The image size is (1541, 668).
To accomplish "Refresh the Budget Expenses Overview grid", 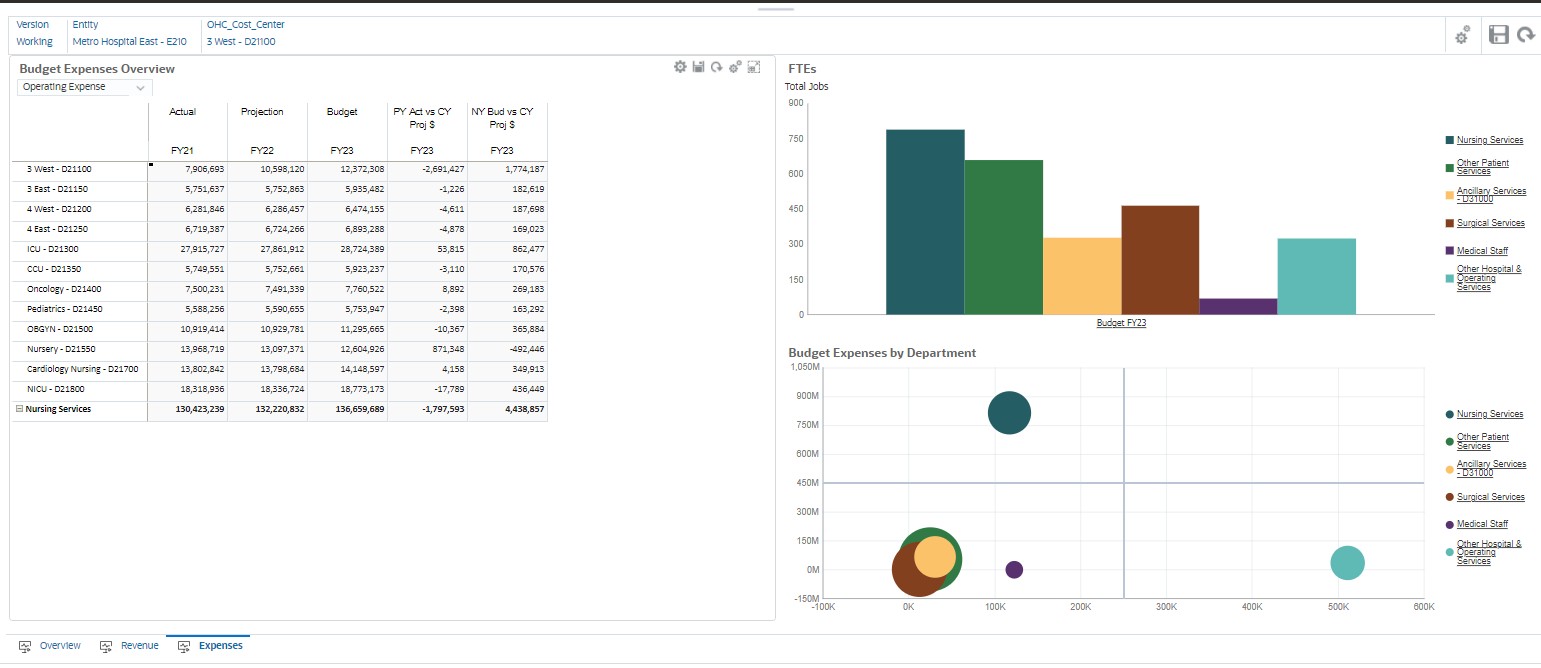I will [717, 67].
